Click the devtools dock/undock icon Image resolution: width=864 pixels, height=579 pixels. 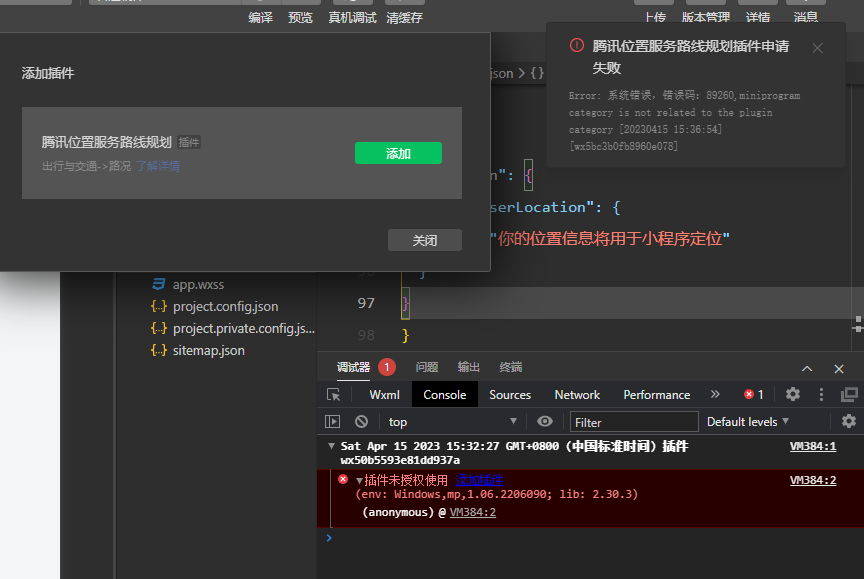[x=849, y=394]
